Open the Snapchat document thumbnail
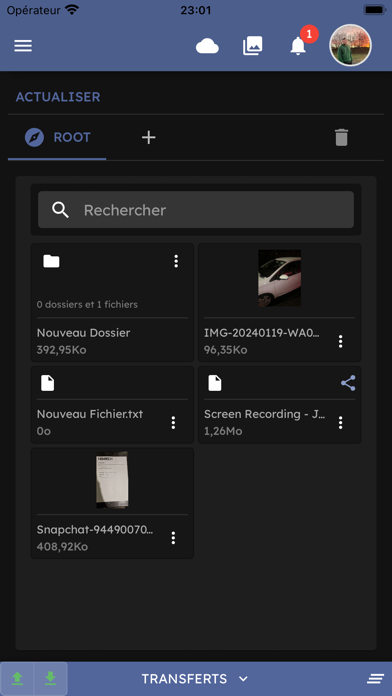Image resolution: width=392 pixels, height=696 pixels. click(x=112, y=480)
